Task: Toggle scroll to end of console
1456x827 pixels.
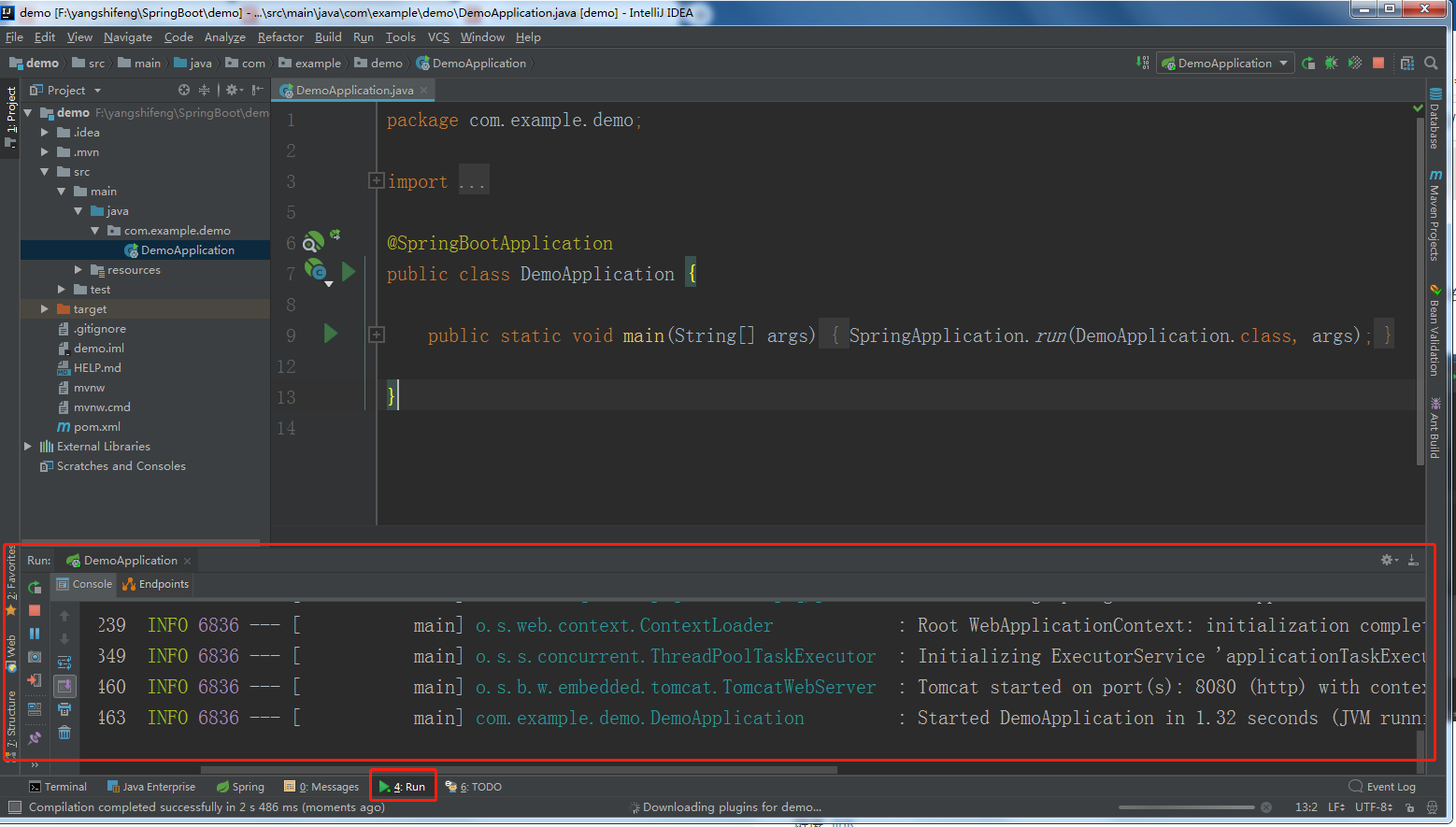Action: click(64, 686)
